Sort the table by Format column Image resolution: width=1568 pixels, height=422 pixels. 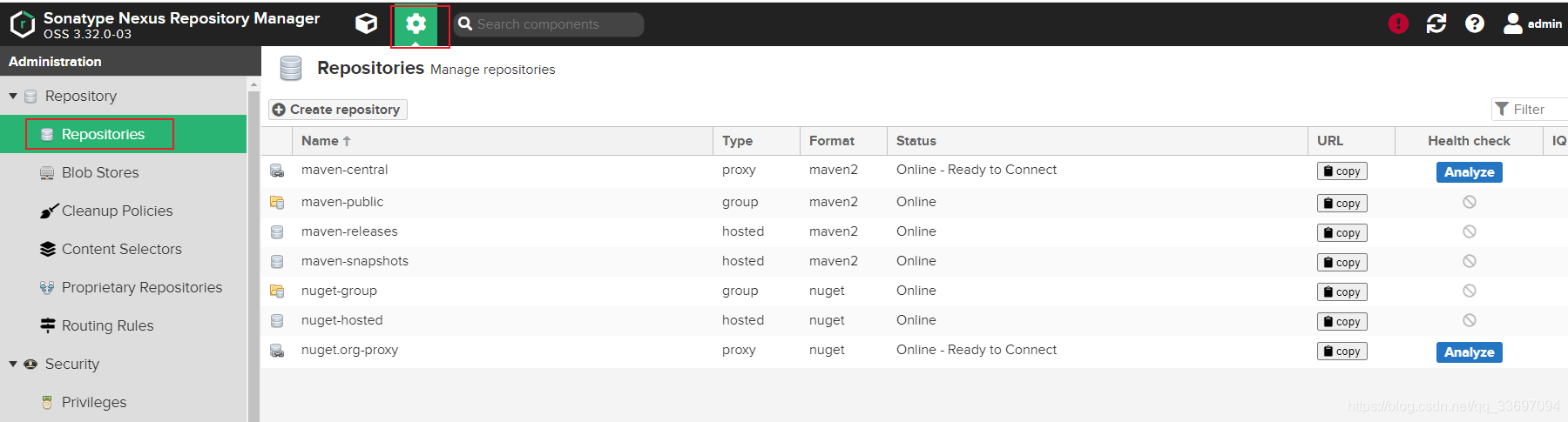point(843,141)
